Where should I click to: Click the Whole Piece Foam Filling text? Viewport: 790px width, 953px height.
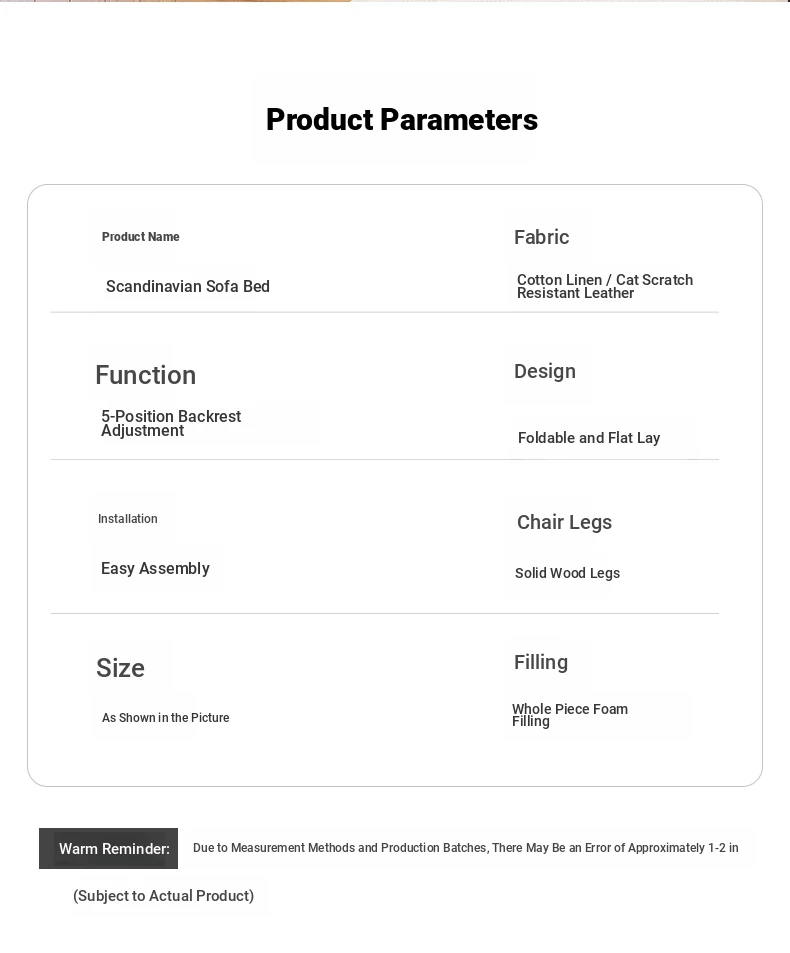tap(570, 714)
